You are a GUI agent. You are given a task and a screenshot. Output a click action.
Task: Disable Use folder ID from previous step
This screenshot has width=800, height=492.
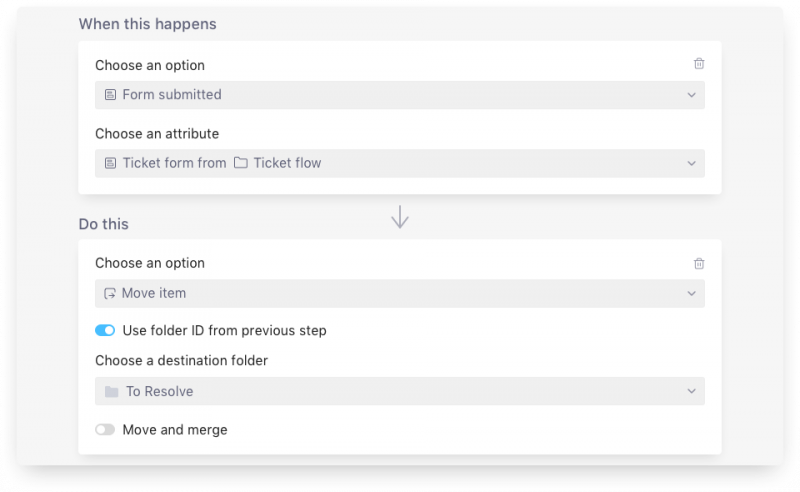[x=105, y=330]
